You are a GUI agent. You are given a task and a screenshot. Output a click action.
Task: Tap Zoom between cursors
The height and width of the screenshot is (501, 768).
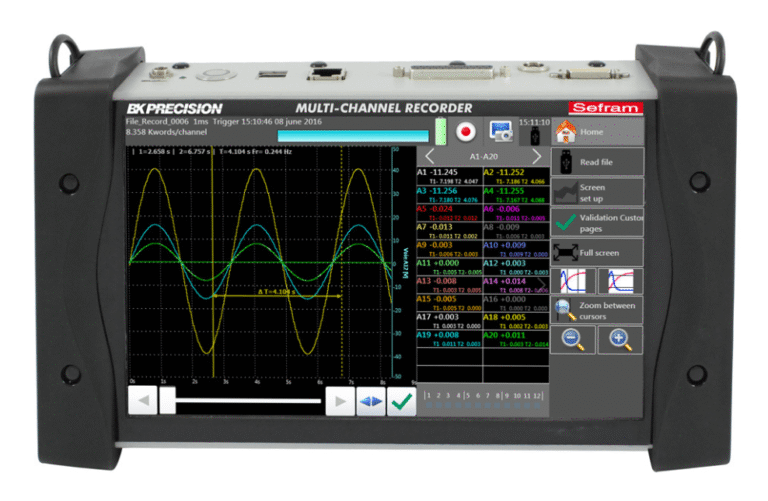(597, 310)
